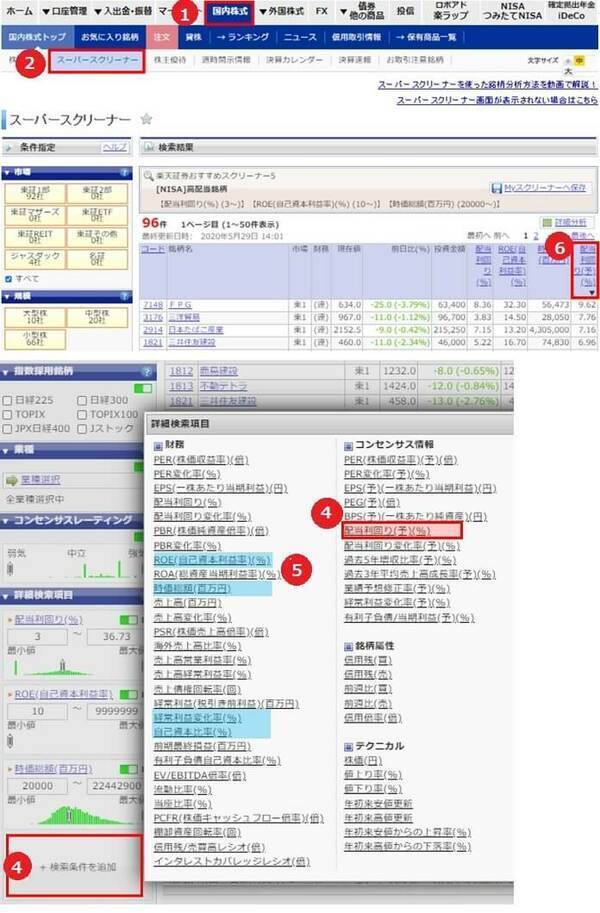
Task: Tick the Jストック checkbox
Action: click(82, 429)
